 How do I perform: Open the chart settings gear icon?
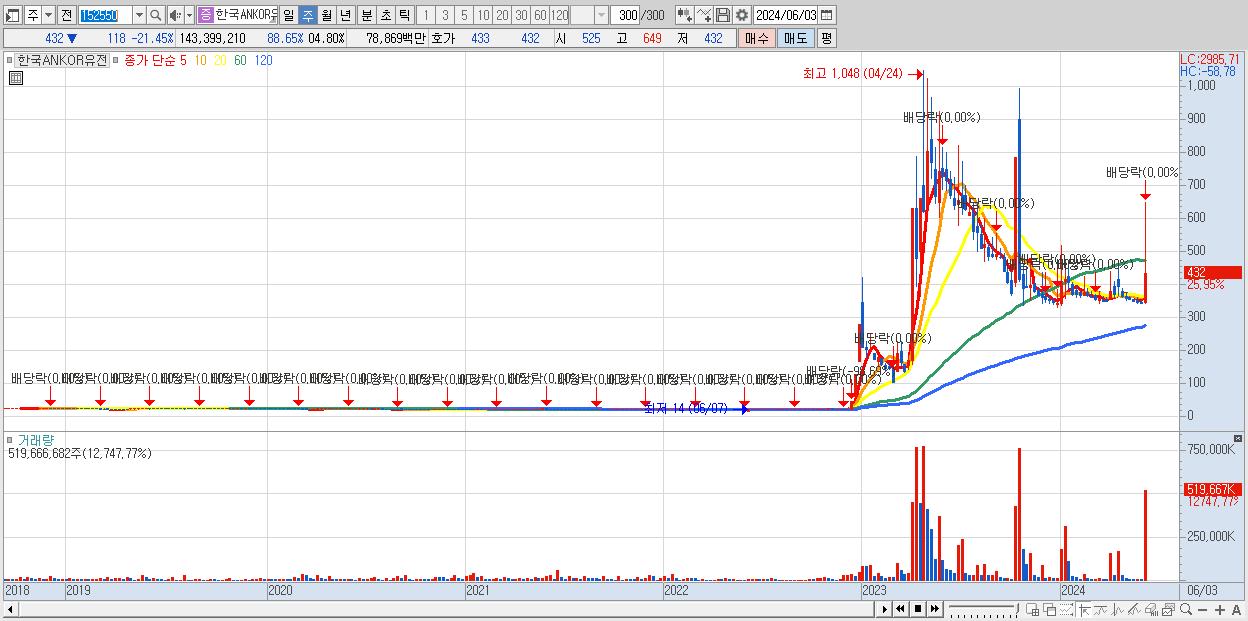741,15
